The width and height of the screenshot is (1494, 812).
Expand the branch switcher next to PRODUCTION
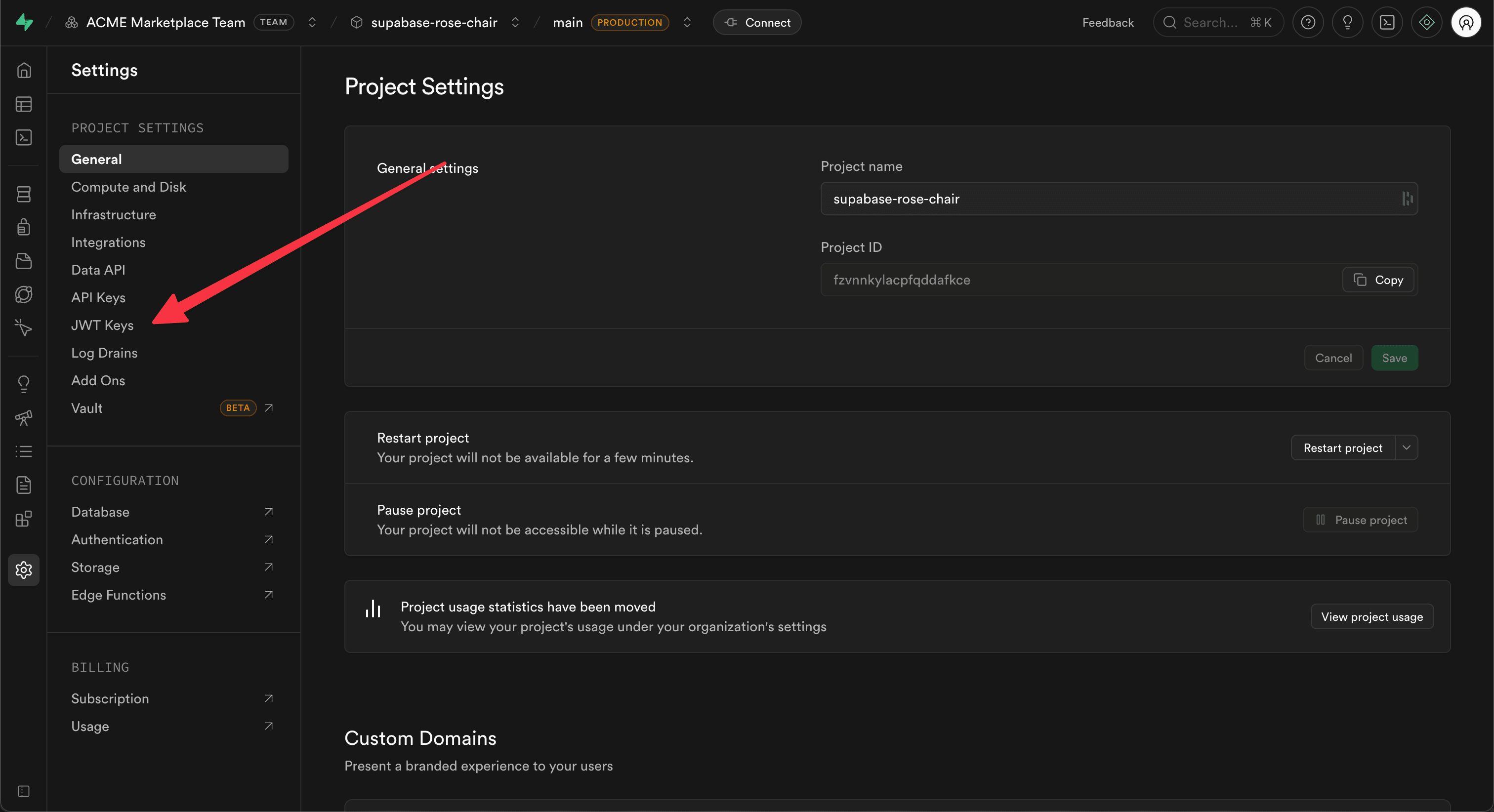(x=687, y=23)
